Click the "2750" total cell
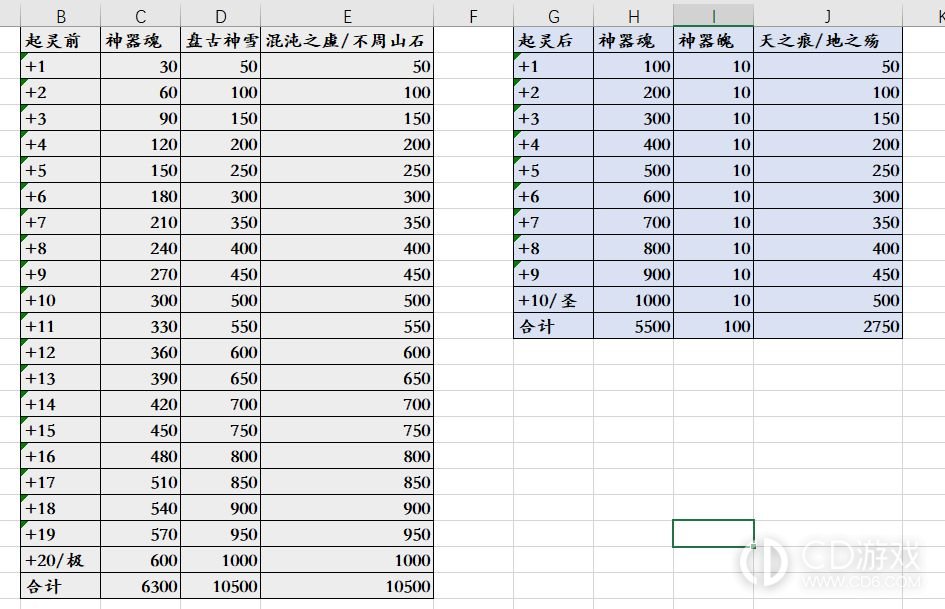 click(x=828, y=326)
